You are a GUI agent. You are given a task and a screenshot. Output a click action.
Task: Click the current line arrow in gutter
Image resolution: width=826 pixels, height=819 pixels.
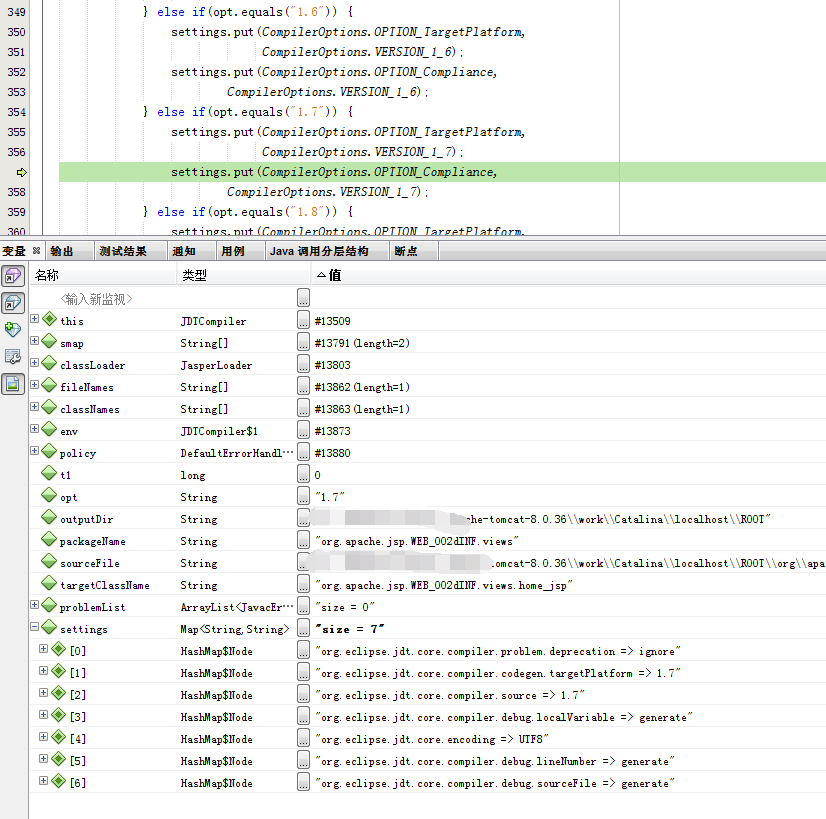[22, 172]
